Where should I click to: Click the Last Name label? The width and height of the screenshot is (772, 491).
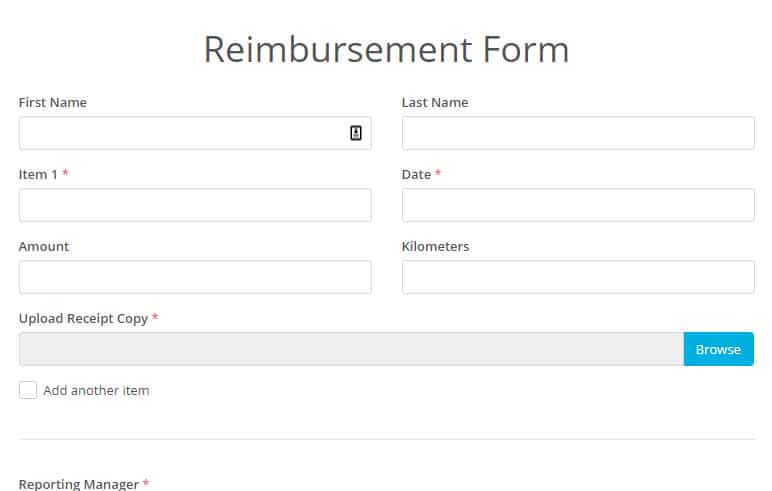coord(435,102)
